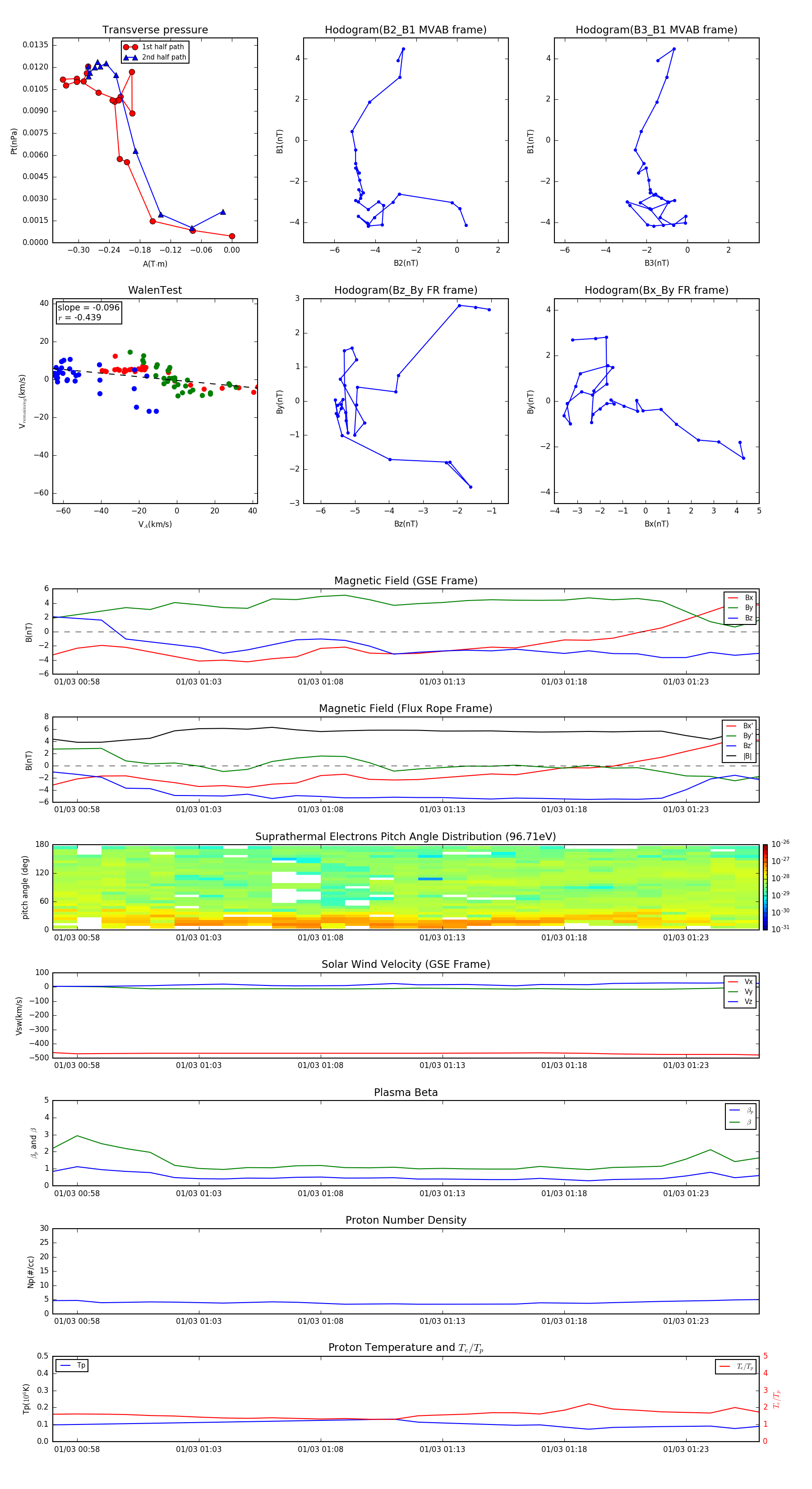This screenshot has height=1489, width=812.
Task: Select the "Bx(nT)" x-axis label
Action: pyautogui.click(x=656, y=524)
